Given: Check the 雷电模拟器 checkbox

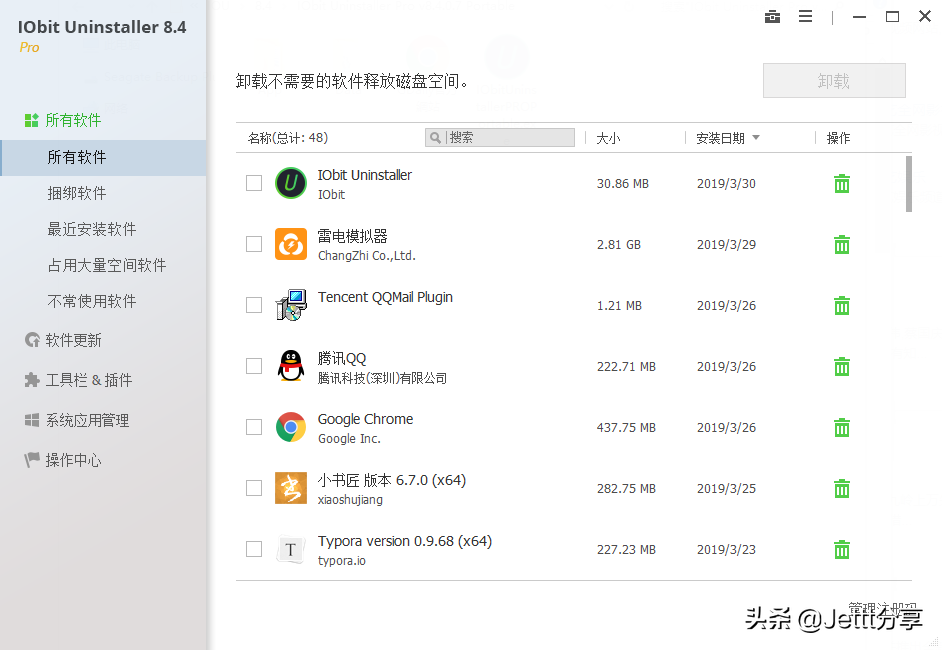Looking at the screenshot, I should 254,244.
